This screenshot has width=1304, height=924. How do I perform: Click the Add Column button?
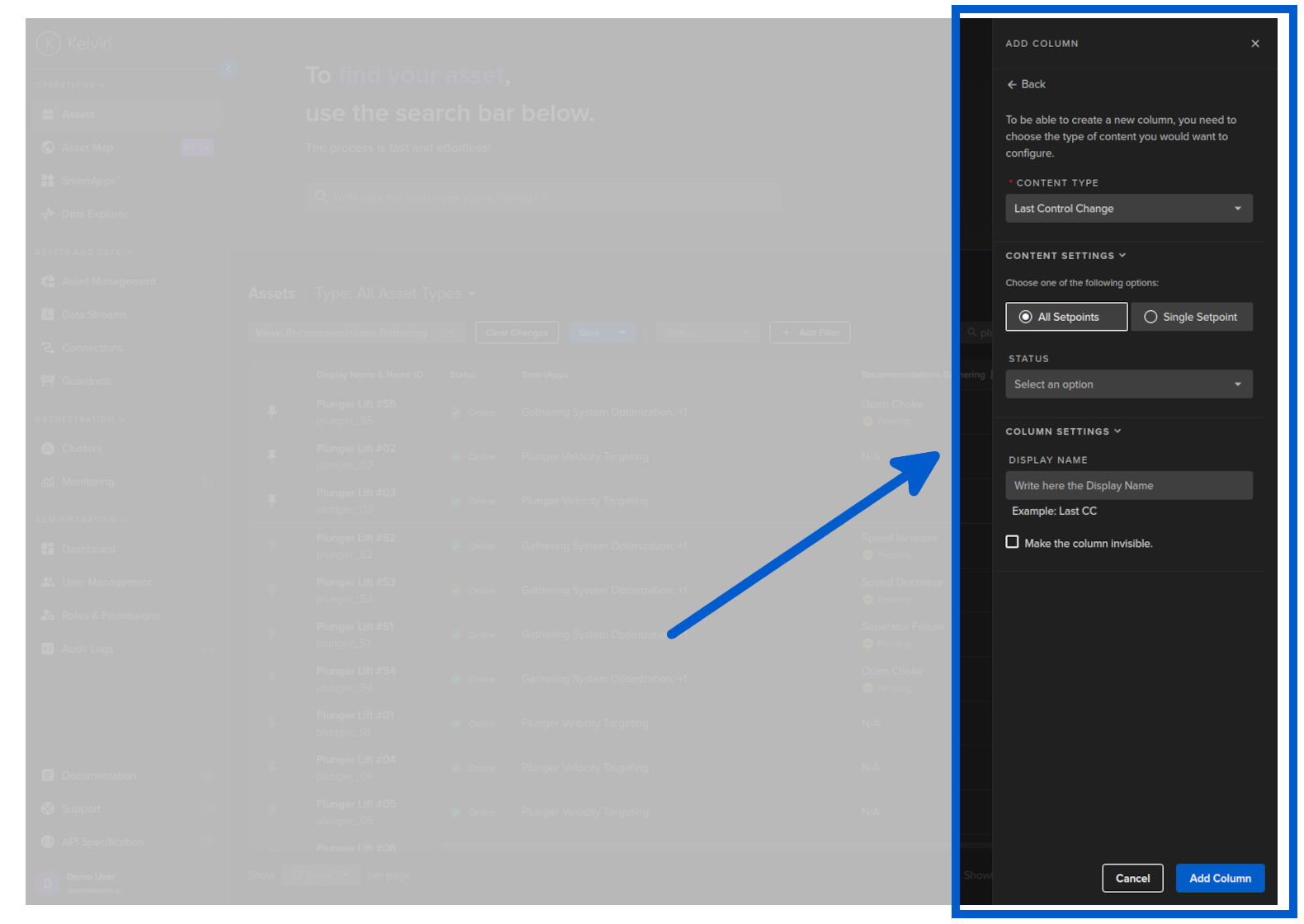1219,879
